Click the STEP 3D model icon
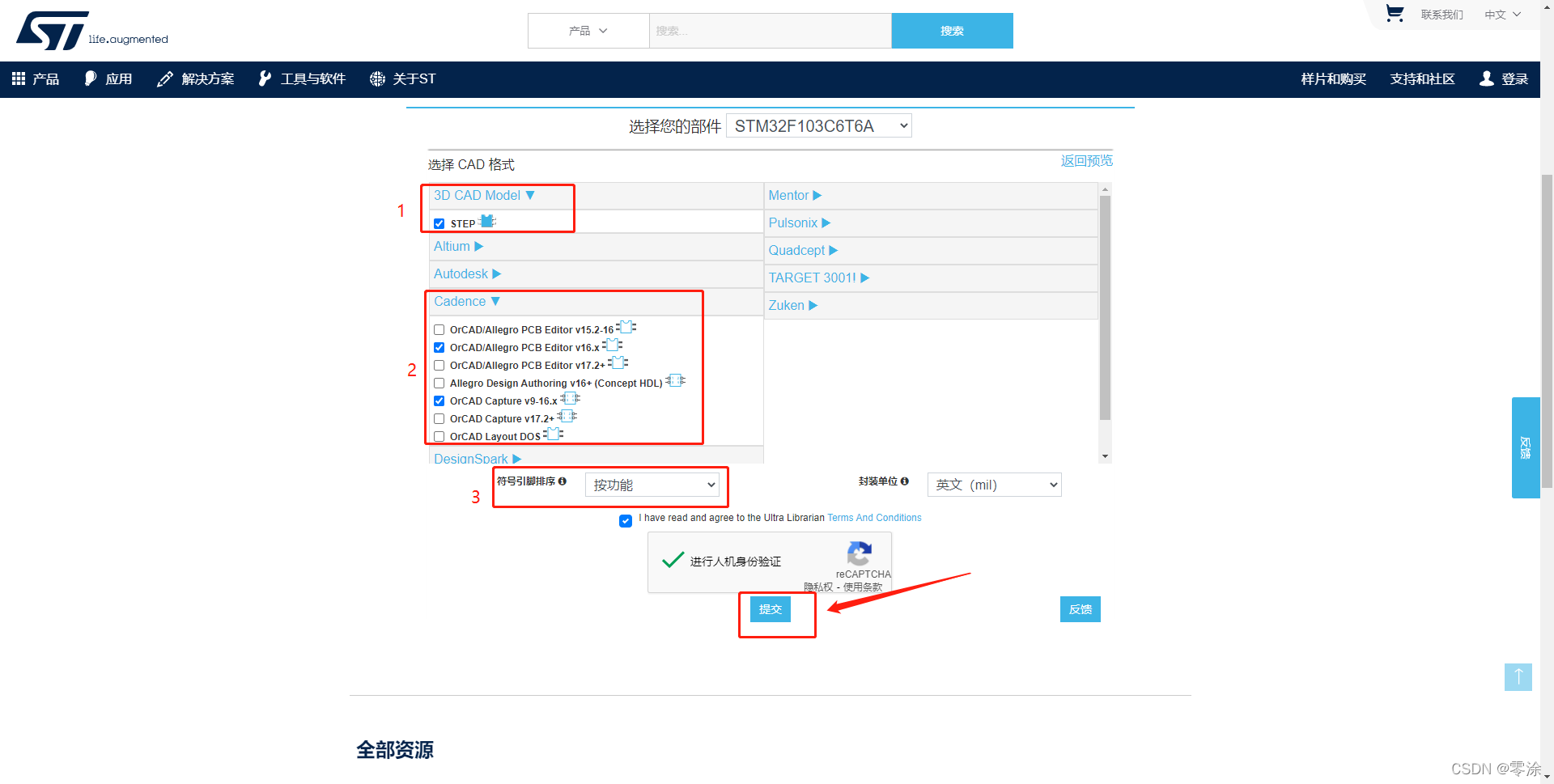Viewport: 1554px width, 784px height. [487, 221]
